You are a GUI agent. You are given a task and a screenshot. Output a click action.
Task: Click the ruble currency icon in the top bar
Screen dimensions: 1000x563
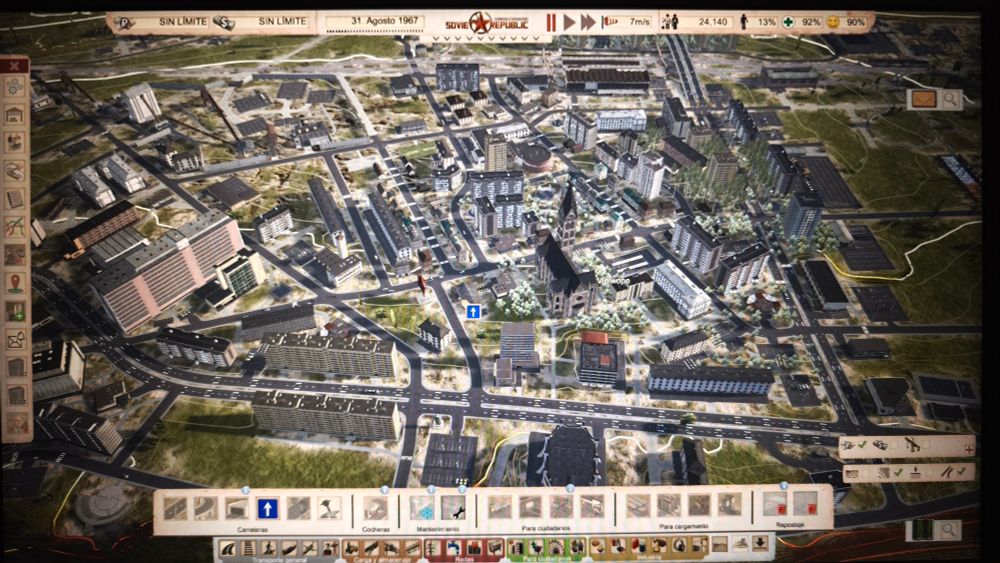pyautogui.click(x=124, y=24)
